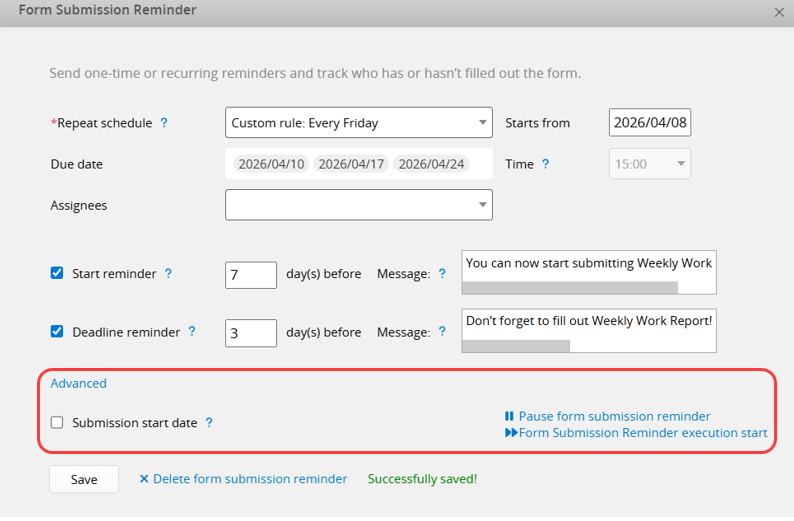Click help icon next to Start reminder
Screen dimensions: 794x521
point(168,273)
